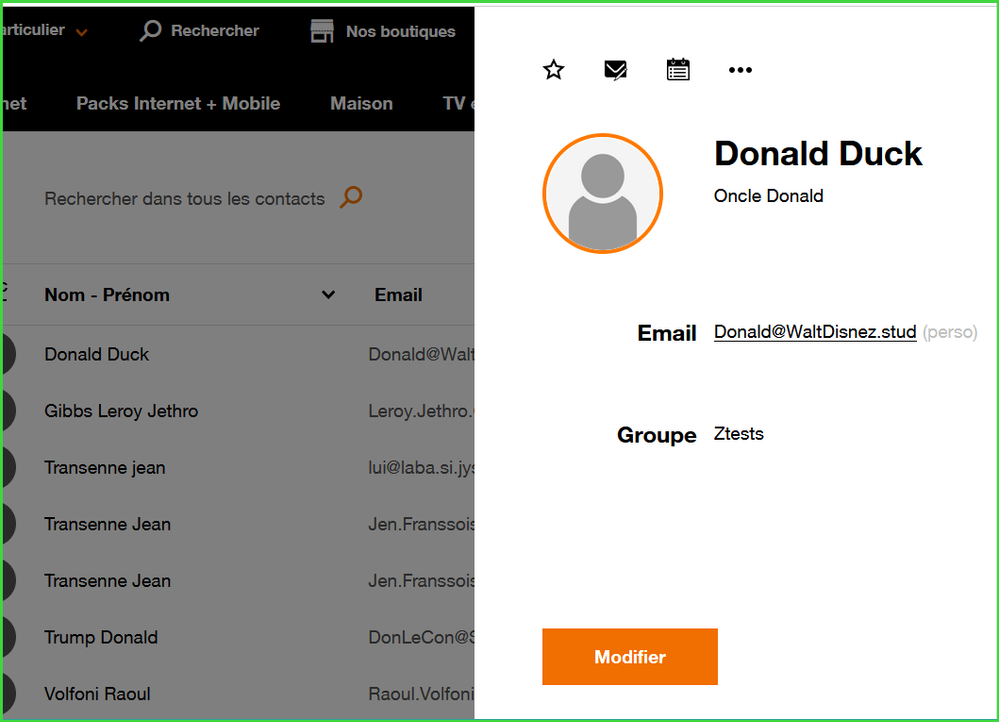Click Rechercher in the top bar
999x722 pixels.
coord(215,31)
